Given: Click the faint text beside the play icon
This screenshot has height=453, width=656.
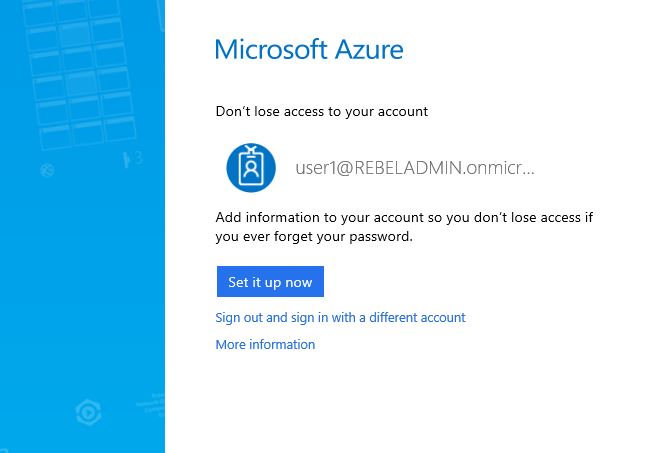Looking at the screenshot, I should 150,404.
